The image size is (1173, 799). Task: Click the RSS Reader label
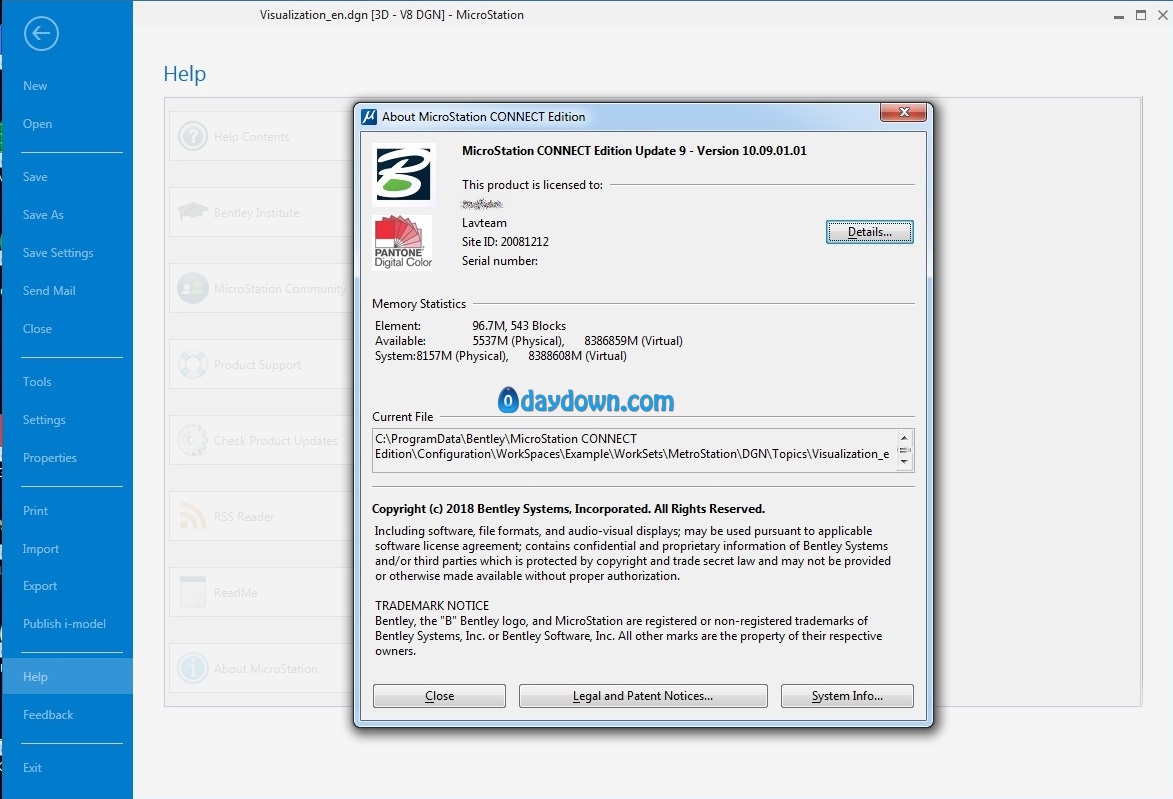pos(244,517)
